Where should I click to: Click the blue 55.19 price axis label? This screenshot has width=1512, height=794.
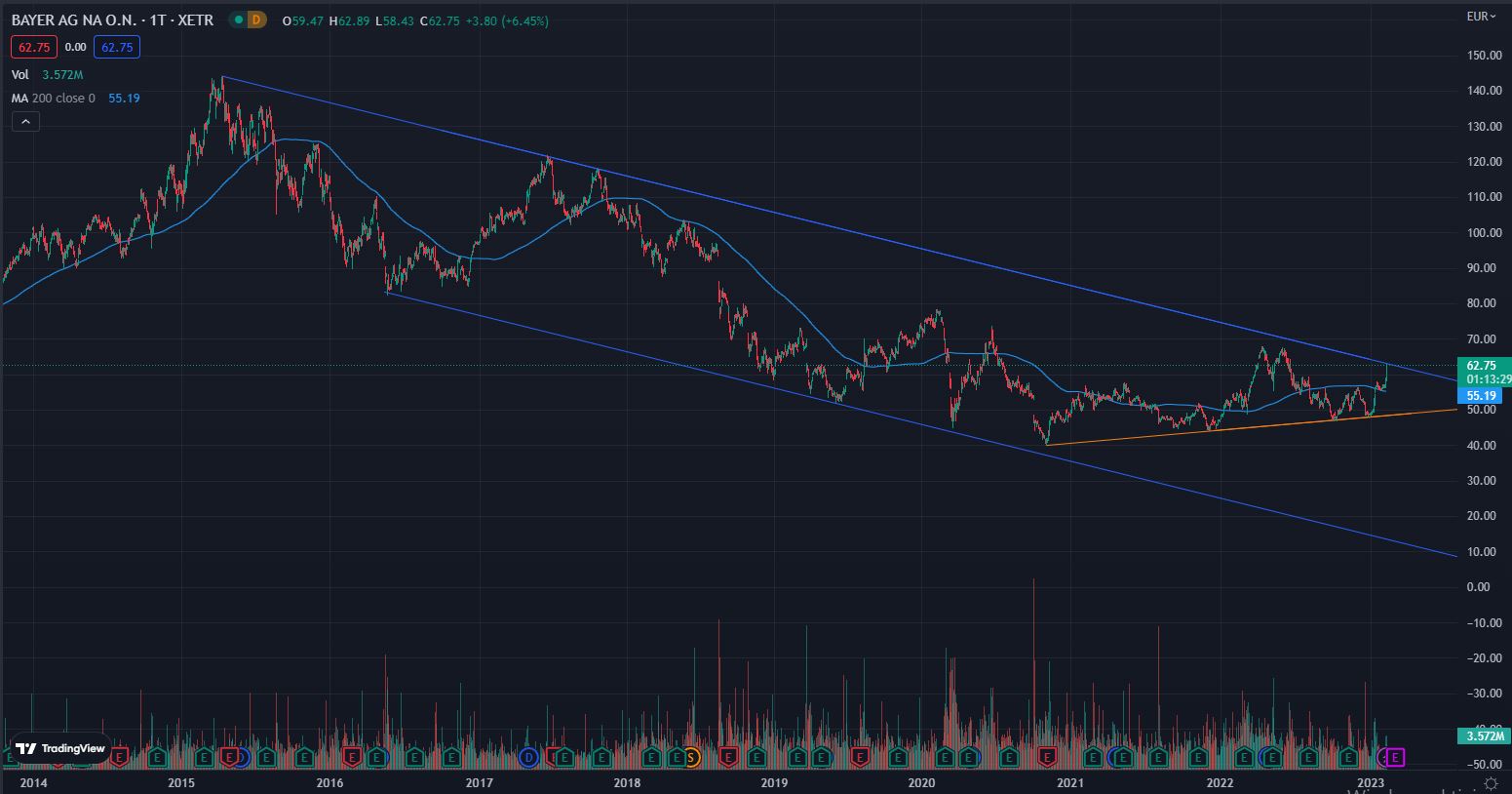1482,395
